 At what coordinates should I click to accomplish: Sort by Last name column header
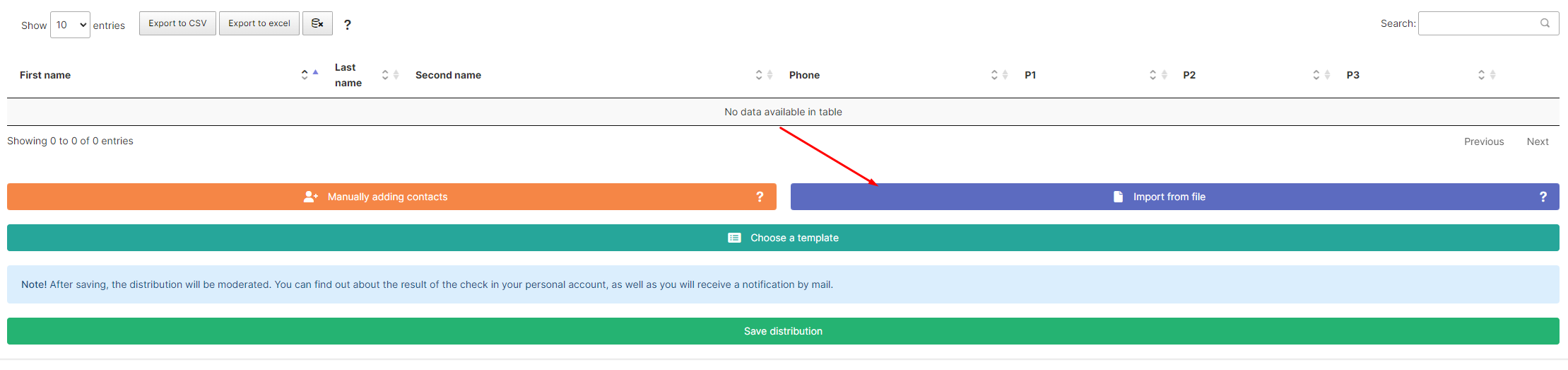pyautogui.click(x=348, y=75)
